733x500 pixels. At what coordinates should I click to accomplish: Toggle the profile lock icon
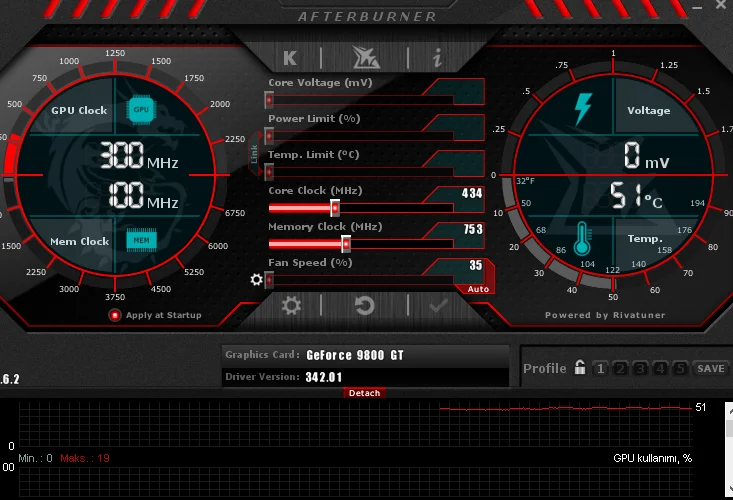pos(580,367)
